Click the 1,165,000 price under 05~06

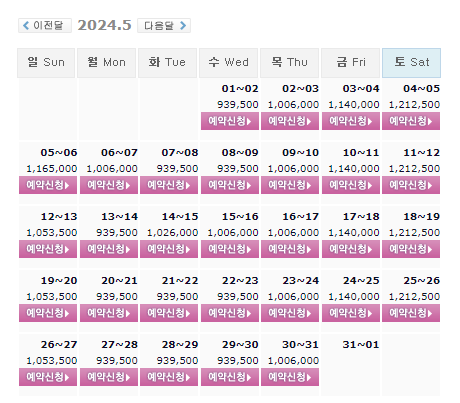(x=52, y=169)
